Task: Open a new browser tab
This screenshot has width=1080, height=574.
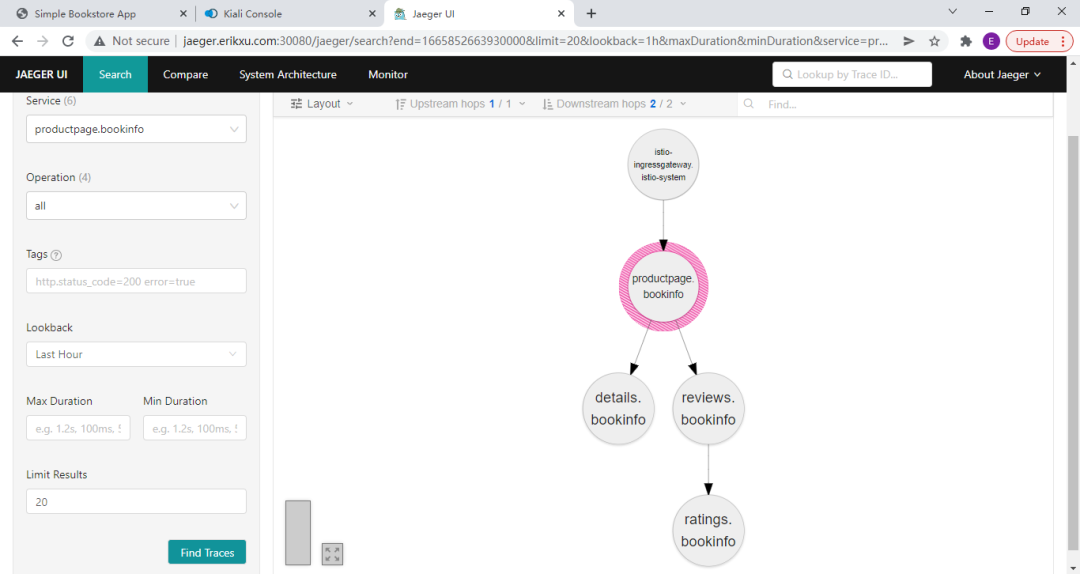Action: pyautogui.click(x=591, y=14)
